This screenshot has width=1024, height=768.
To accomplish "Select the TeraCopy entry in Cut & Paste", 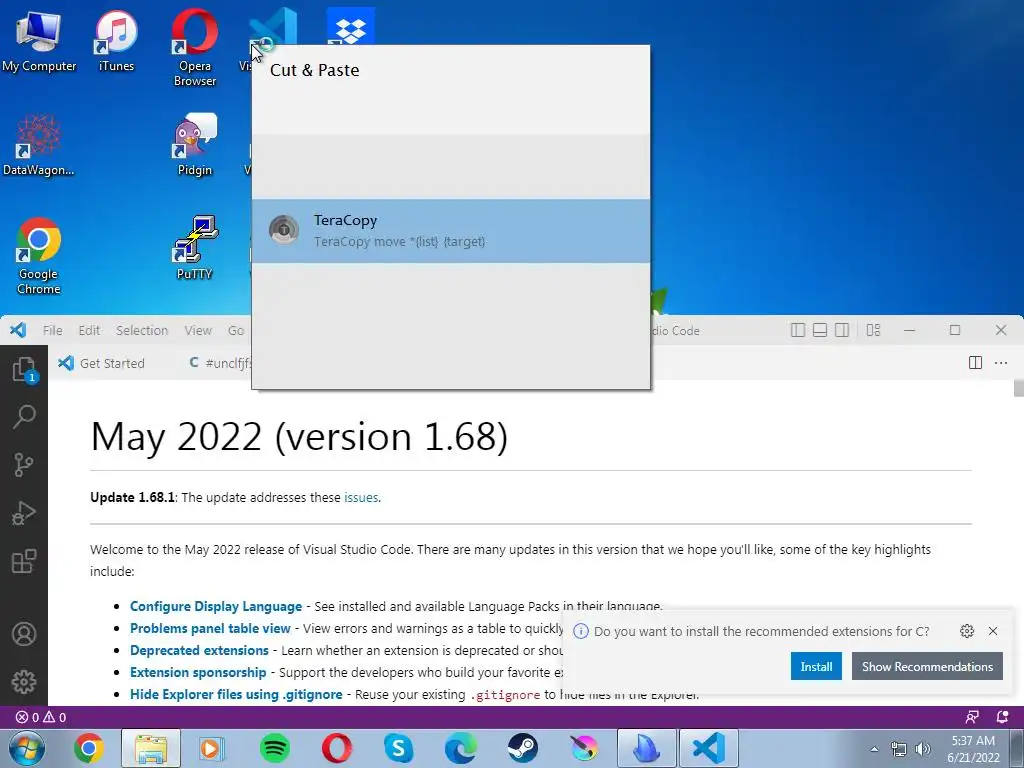I will (x=451, y=231).
